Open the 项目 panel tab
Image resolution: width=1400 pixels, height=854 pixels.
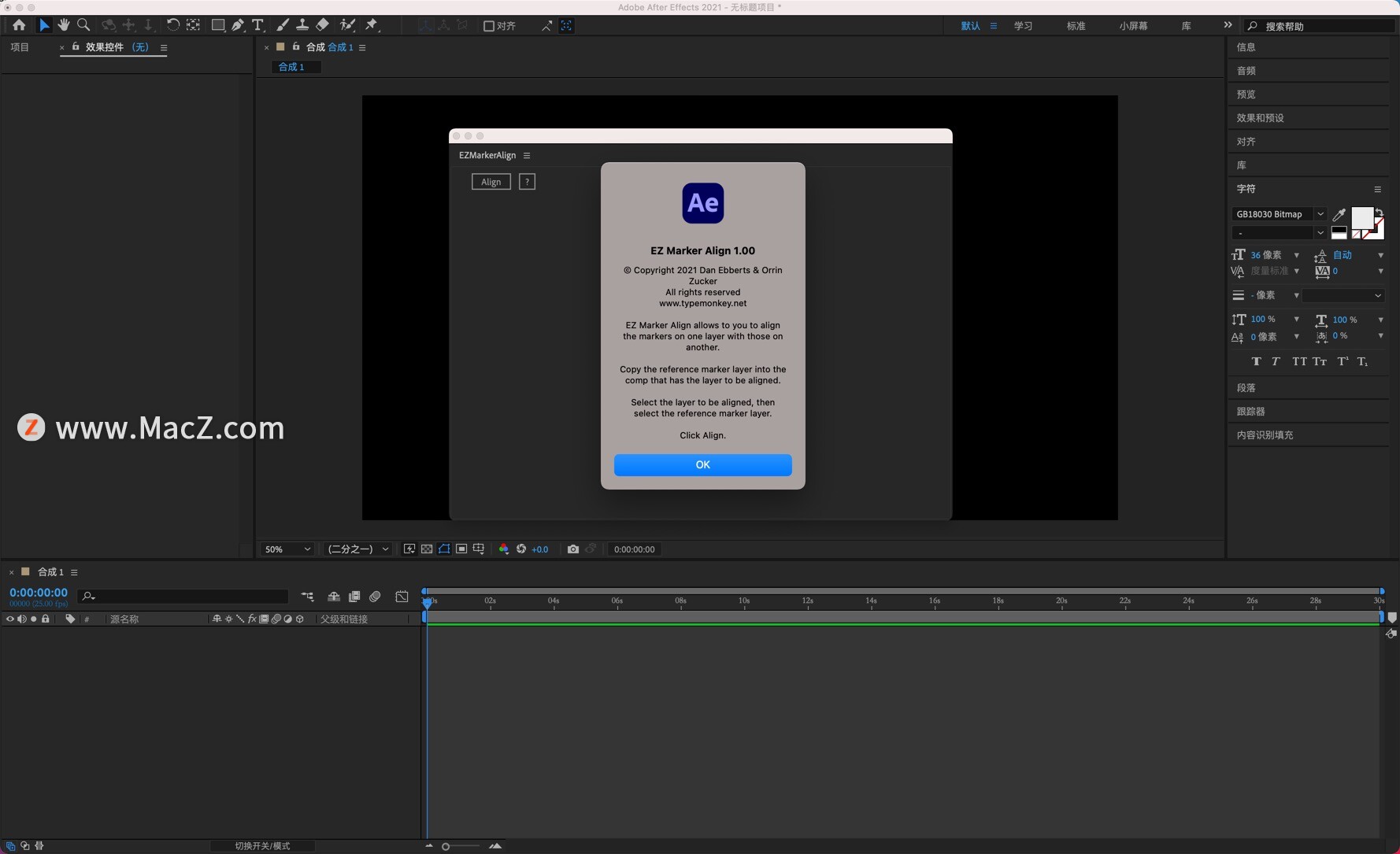pyautogui.click(x=20, y=47)
